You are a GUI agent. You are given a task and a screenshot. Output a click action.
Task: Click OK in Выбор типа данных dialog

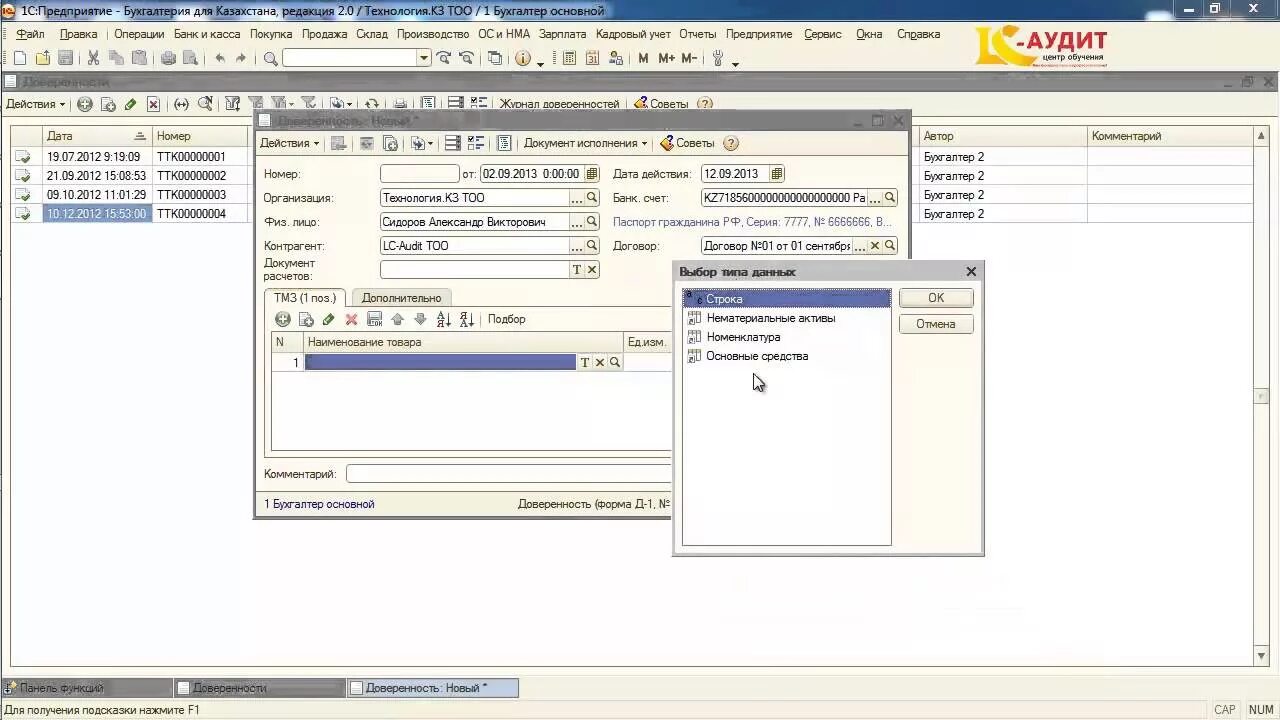coord(936,298)
